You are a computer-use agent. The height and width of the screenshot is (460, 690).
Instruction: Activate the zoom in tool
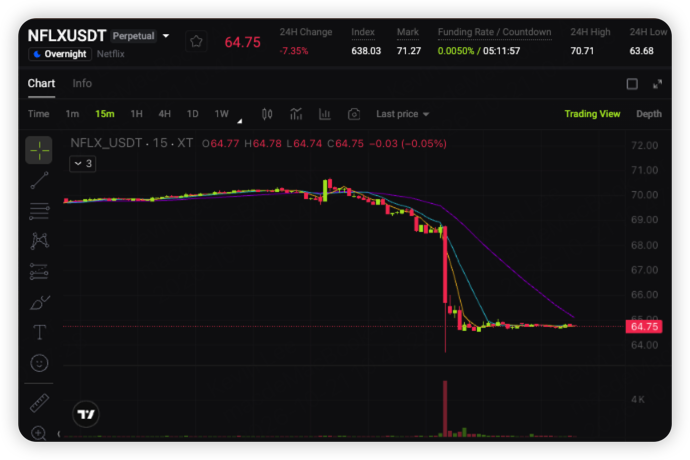[x=39, y=433]
